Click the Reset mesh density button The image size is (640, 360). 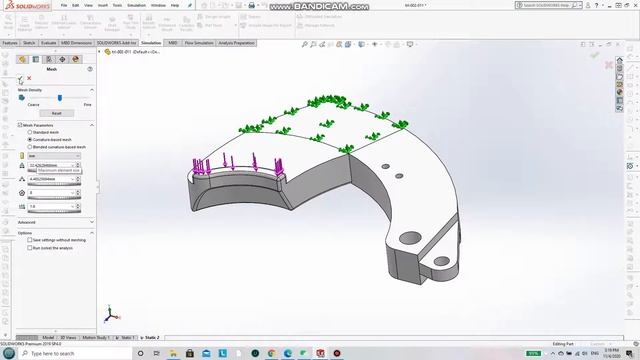pyautogui.click(x=57, y=113)
